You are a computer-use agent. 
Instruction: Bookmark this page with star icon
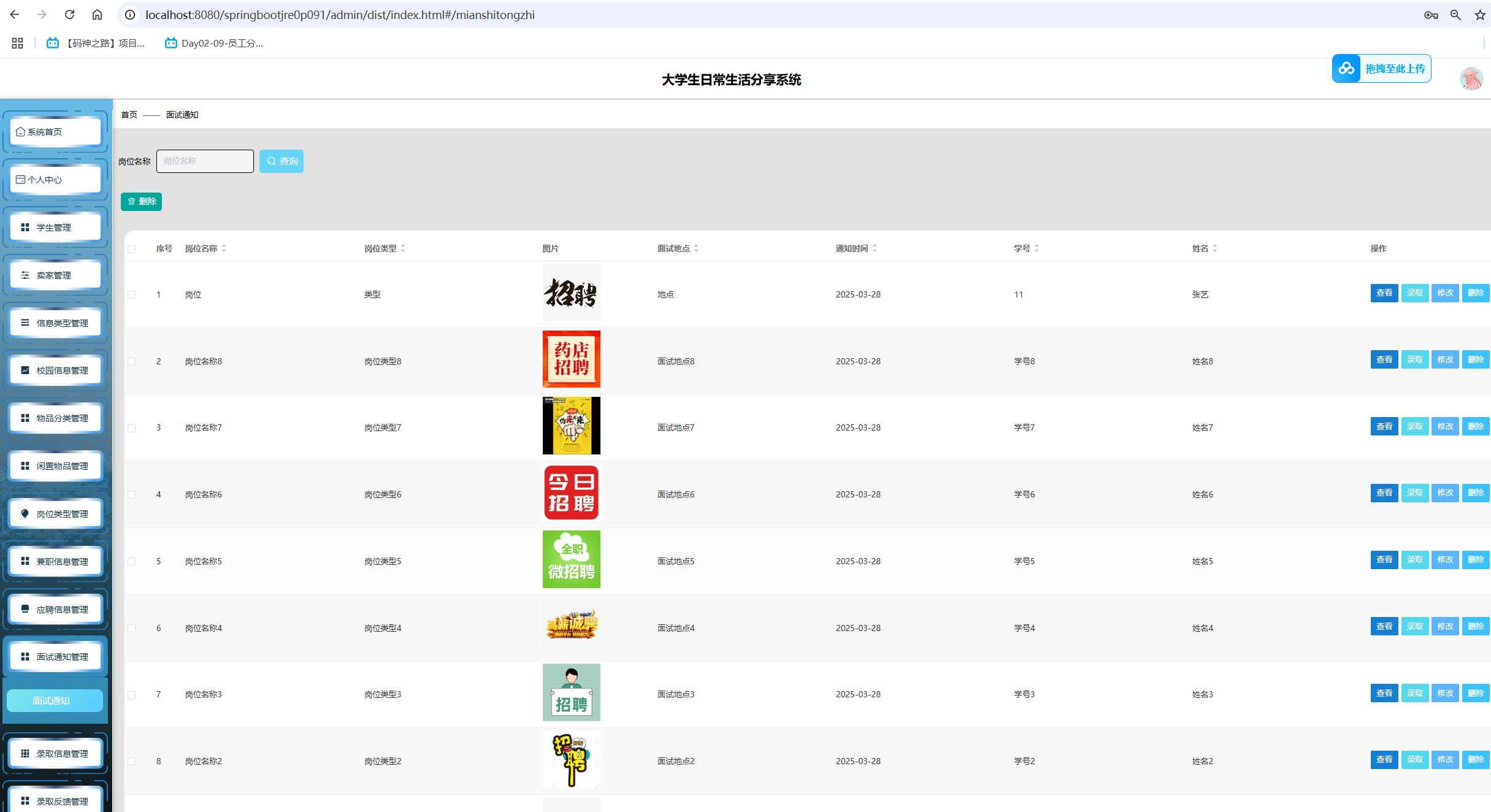[x=1480, y=15]
